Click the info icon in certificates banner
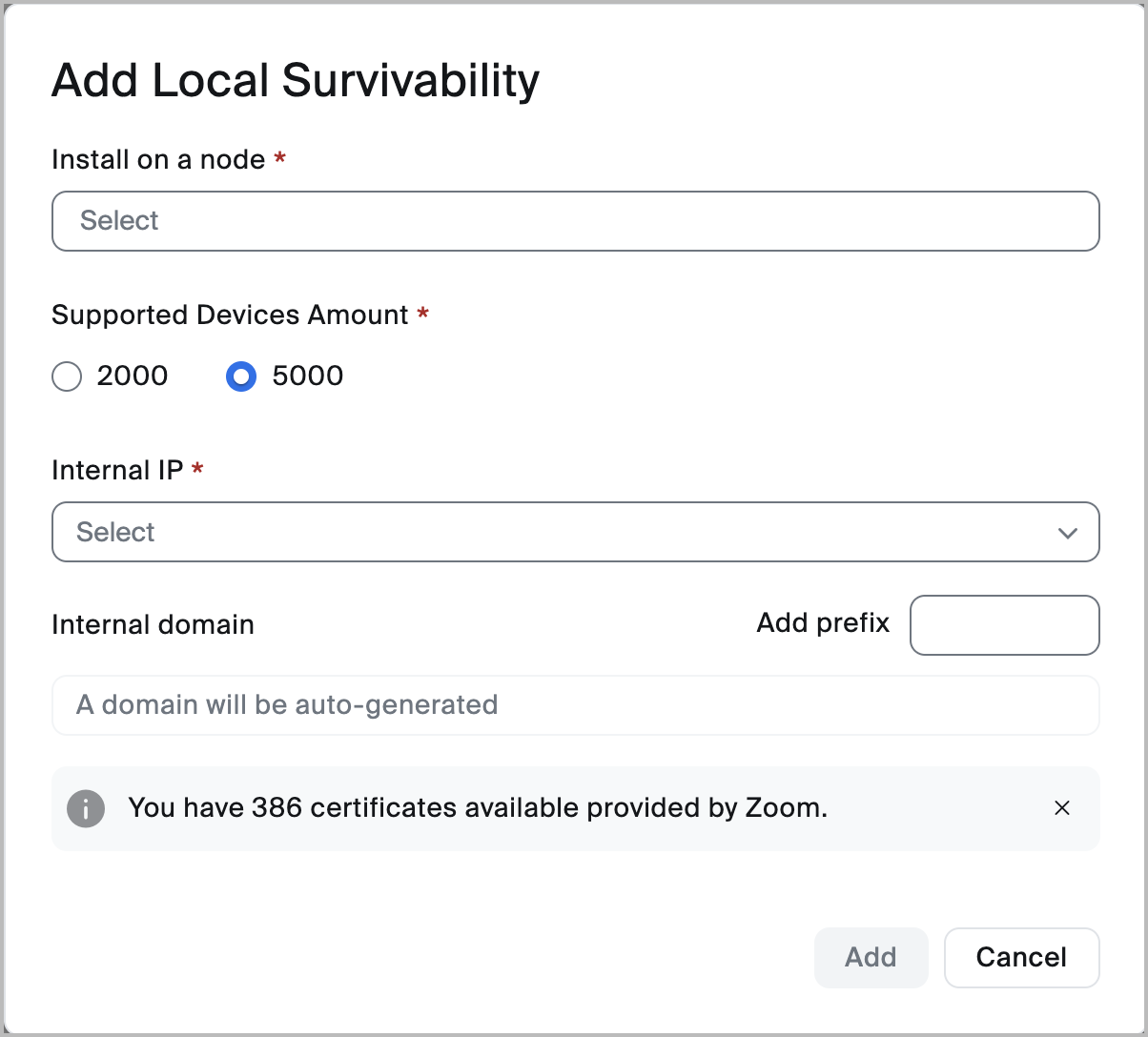Screen dimensions: 1148x1037 click(x=86, y=808)
